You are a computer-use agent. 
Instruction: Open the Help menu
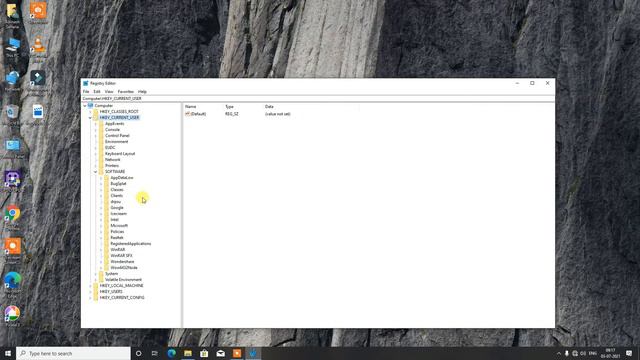tap(142, 91)
